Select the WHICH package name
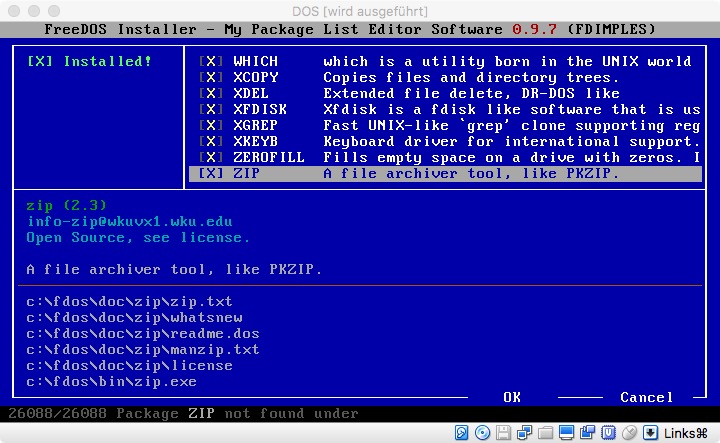Screen dimensions: 720x443 tap(255, 62)
